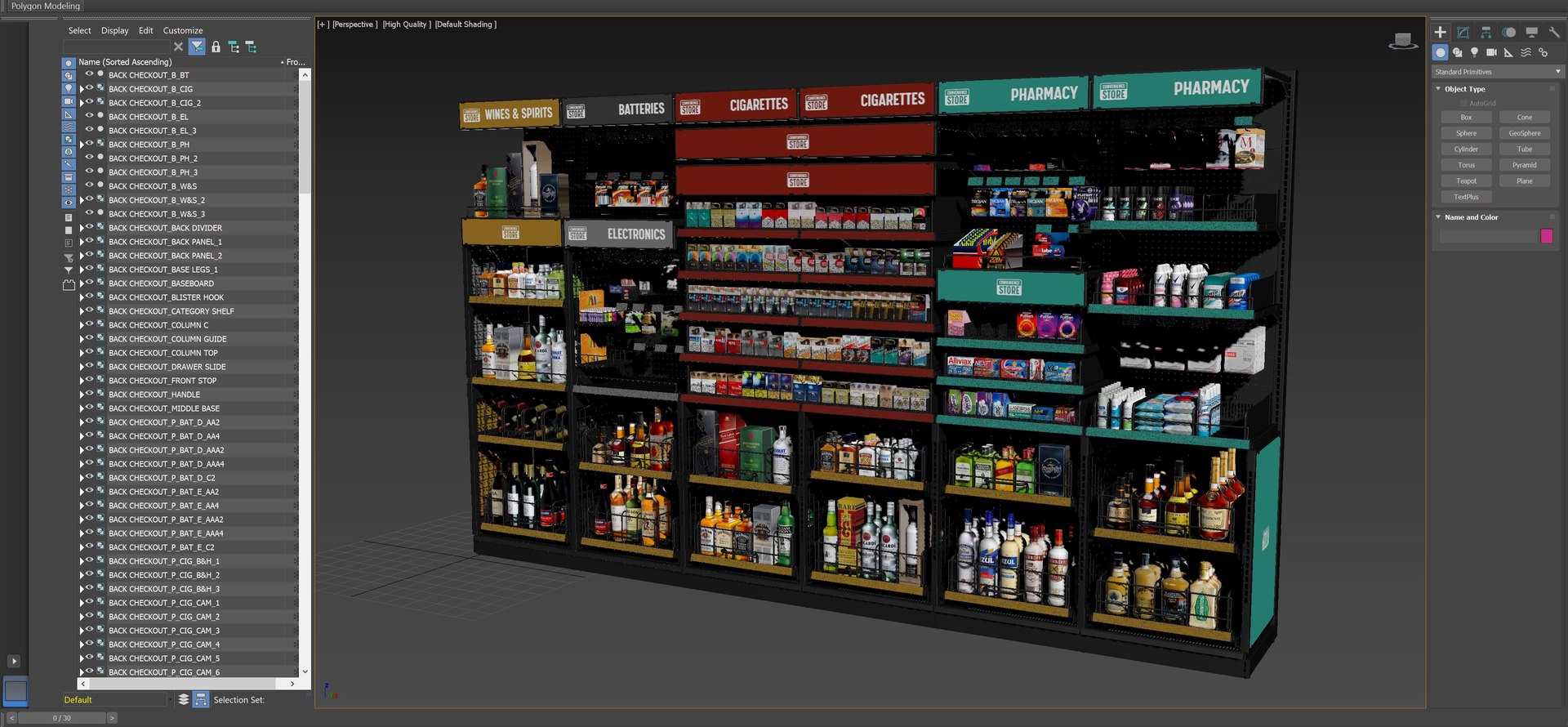Hide BACK CHECKOUT_B_BT via eye icon
The image size is (1568, 727).
[x=90, y=74]
